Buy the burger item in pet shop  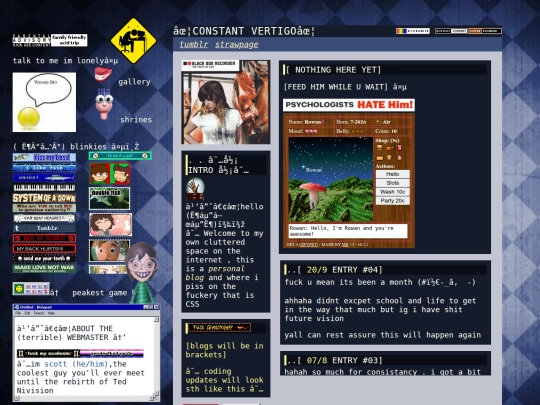pyautogui.click(x=380, y=148)
